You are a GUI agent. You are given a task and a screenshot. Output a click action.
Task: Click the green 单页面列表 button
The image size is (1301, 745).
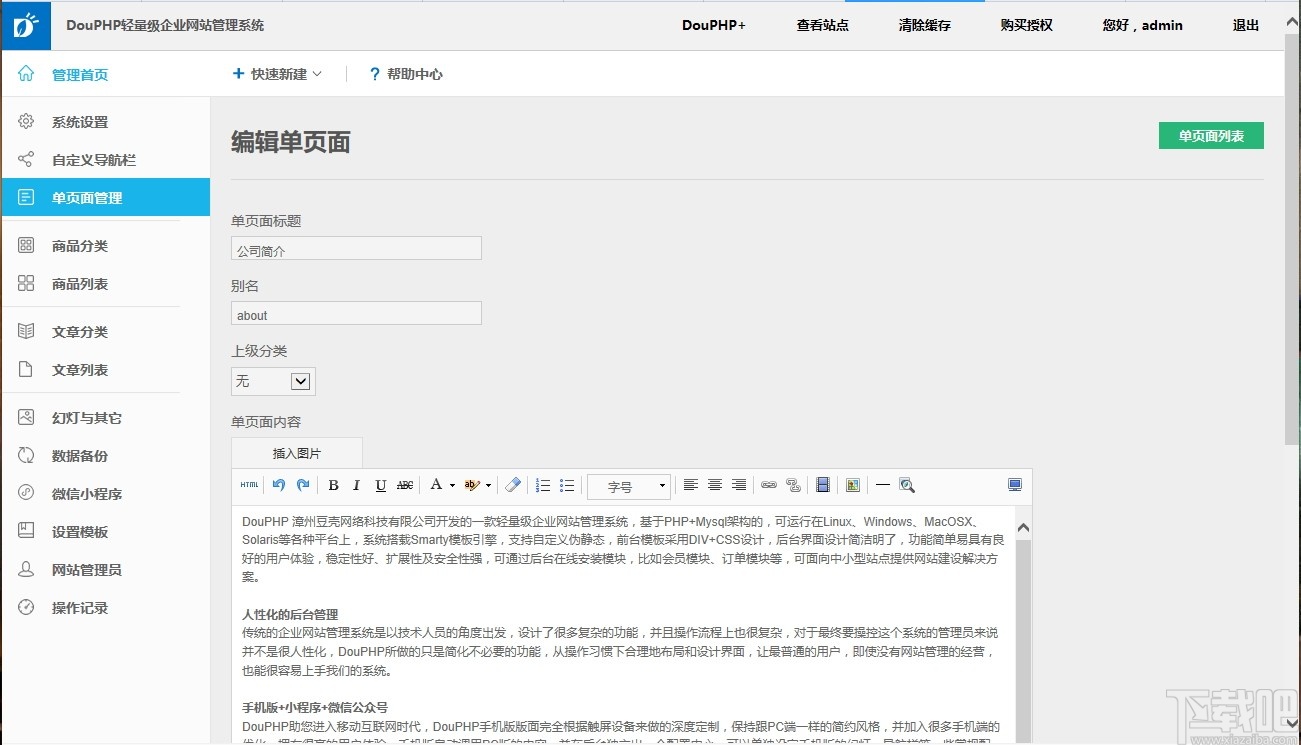[1211, 135]
